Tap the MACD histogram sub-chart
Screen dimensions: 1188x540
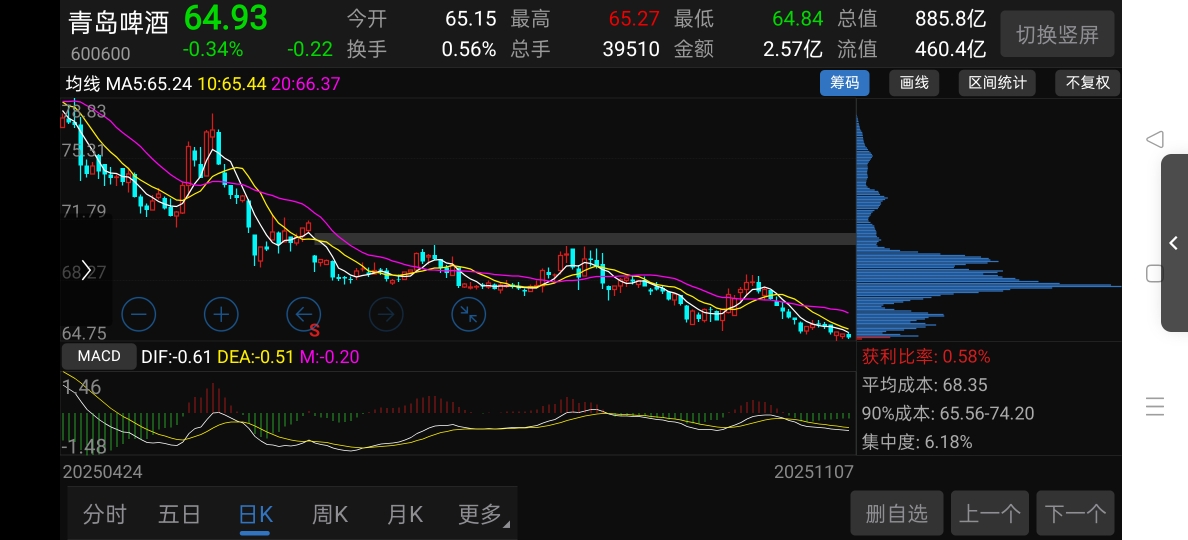[x=458, y=413]
